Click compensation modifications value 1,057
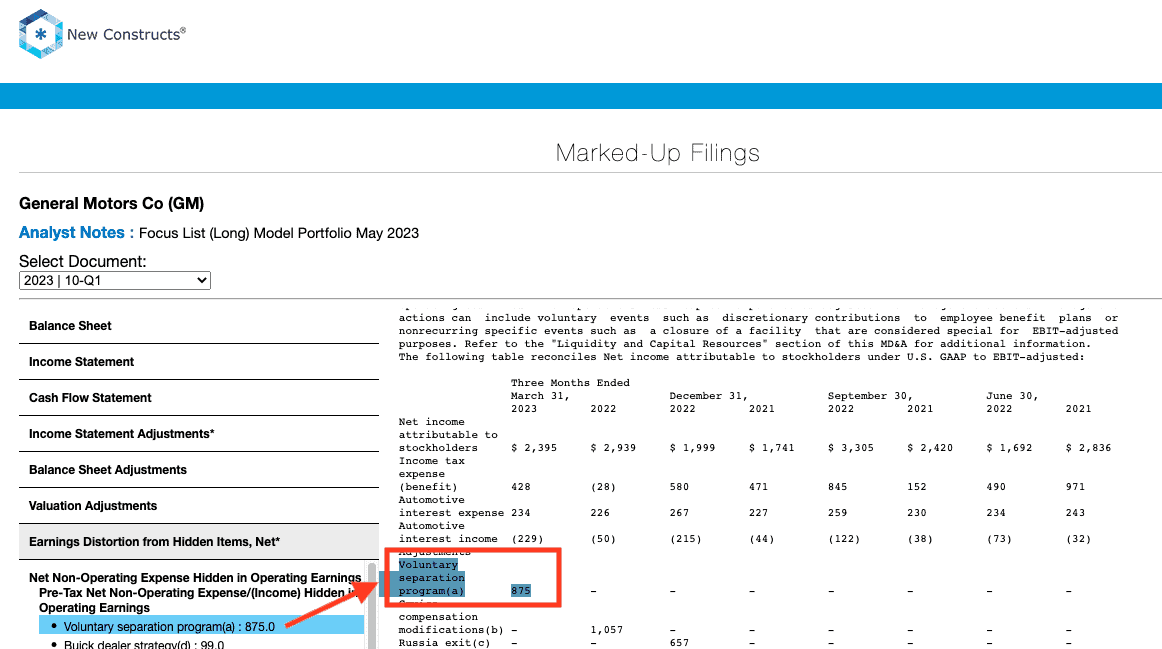This screenshot has width=1162, height=649. point(606,630)
